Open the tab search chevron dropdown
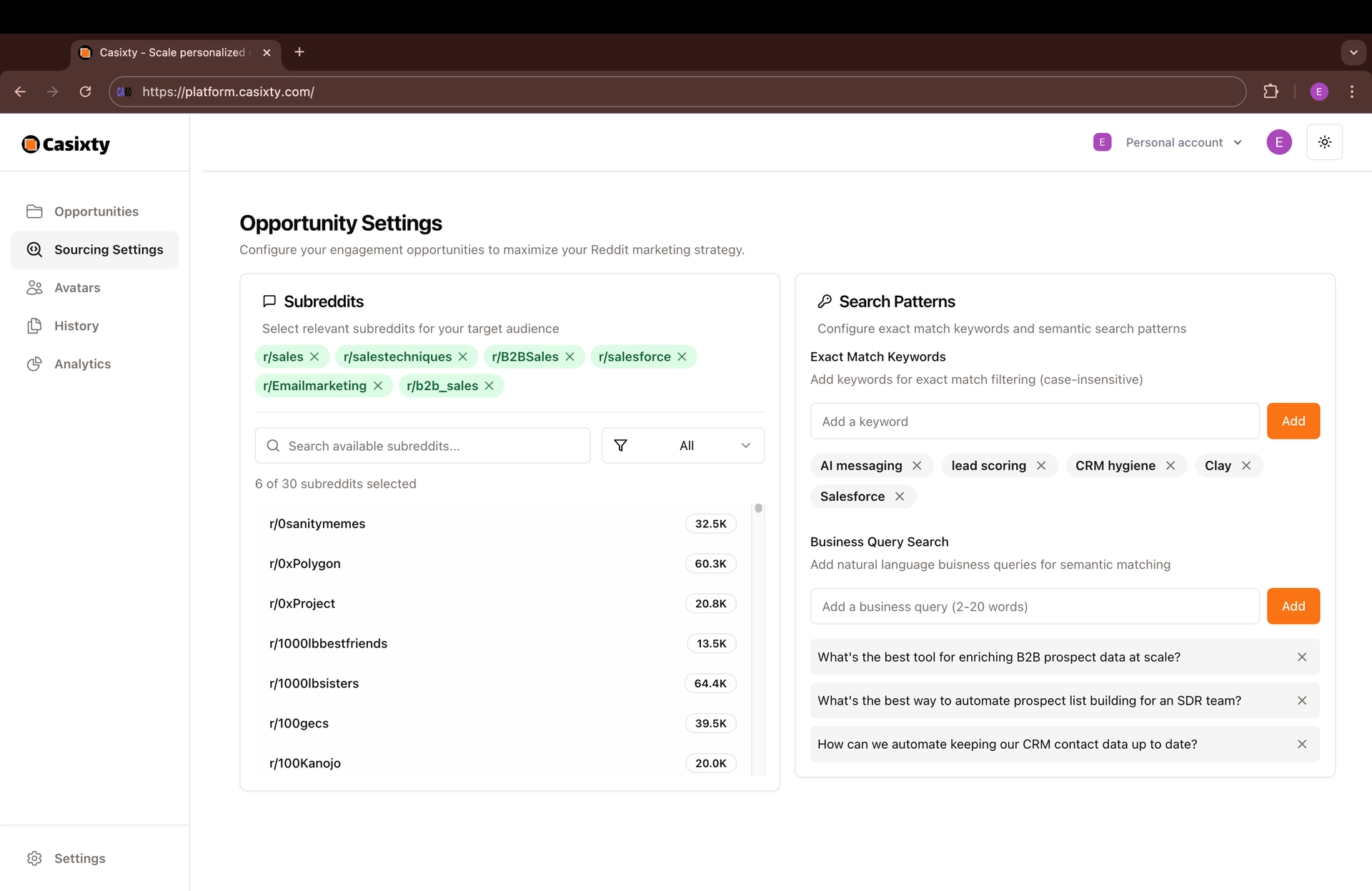This screenshot has width=1372, height=891. point(1353,52)
